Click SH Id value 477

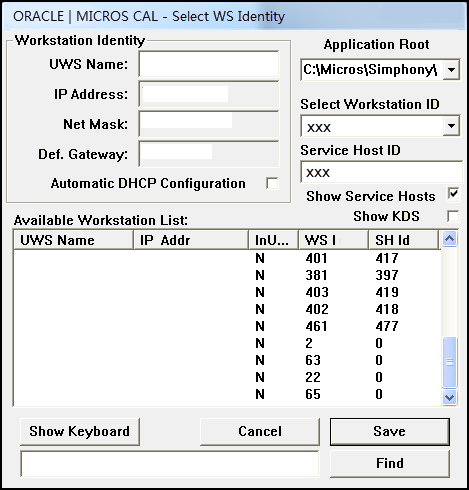pos(387,326)
